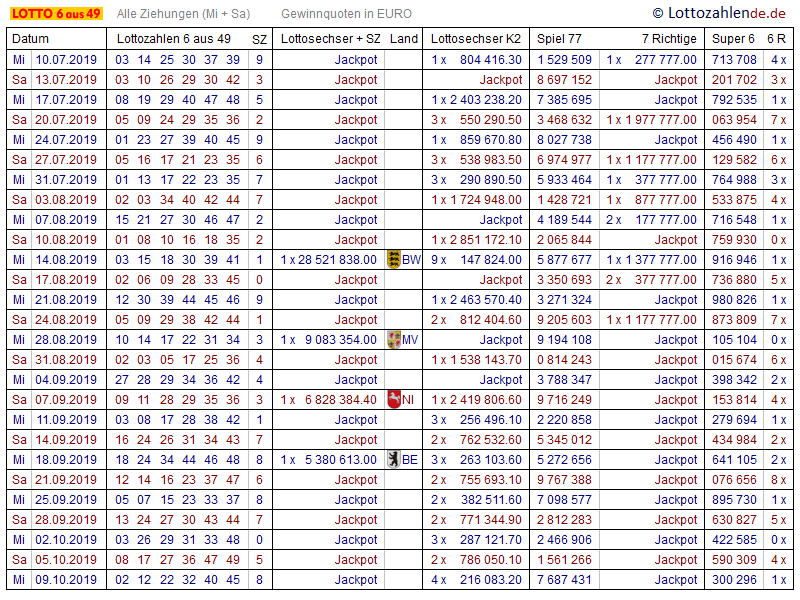The height and width of the screenshot is (600, 800).
Task: Click the Datum column header
Action: [30, 39]
